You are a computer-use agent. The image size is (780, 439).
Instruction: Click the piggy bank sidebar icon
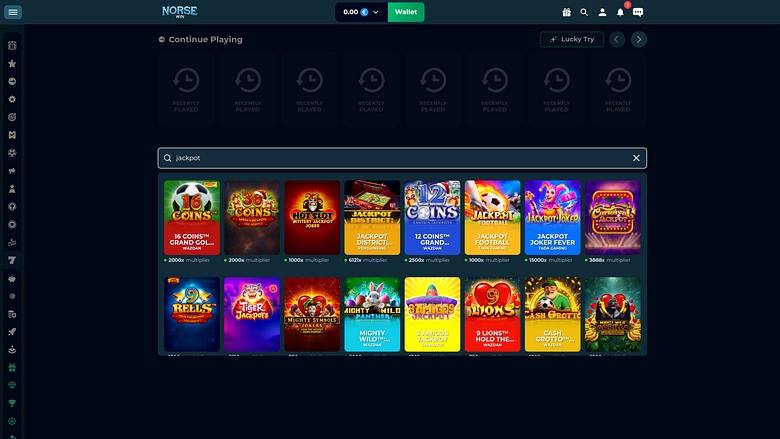click(12, 278)
